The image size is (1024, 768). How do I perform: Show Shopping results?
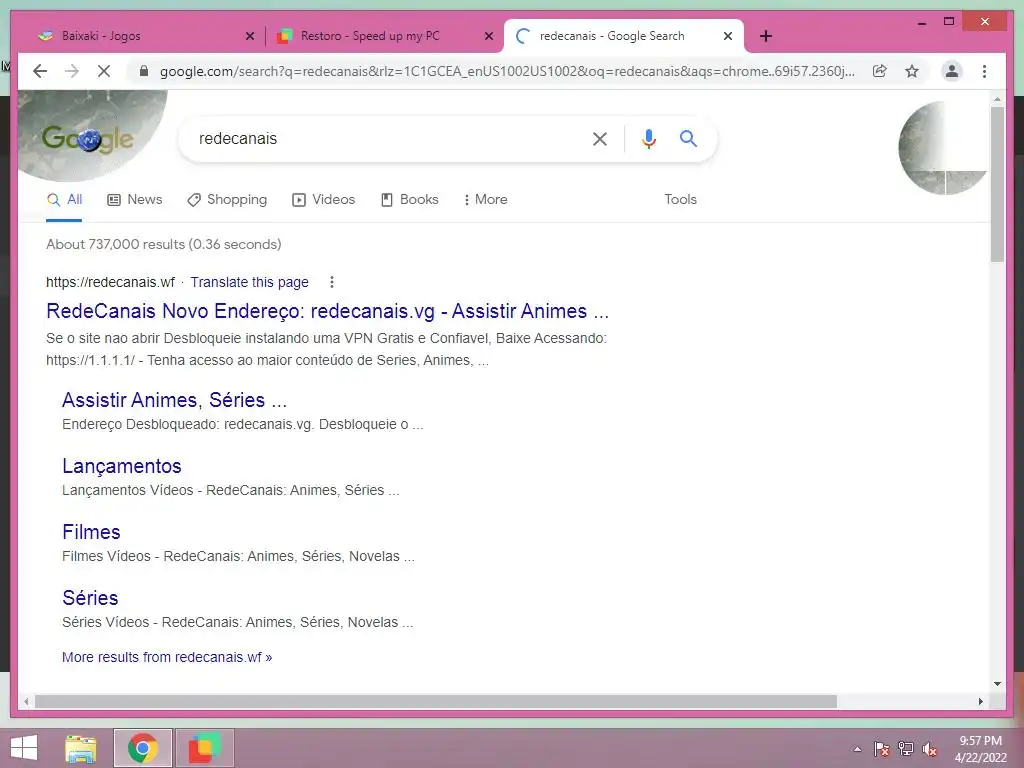(227, 199)
